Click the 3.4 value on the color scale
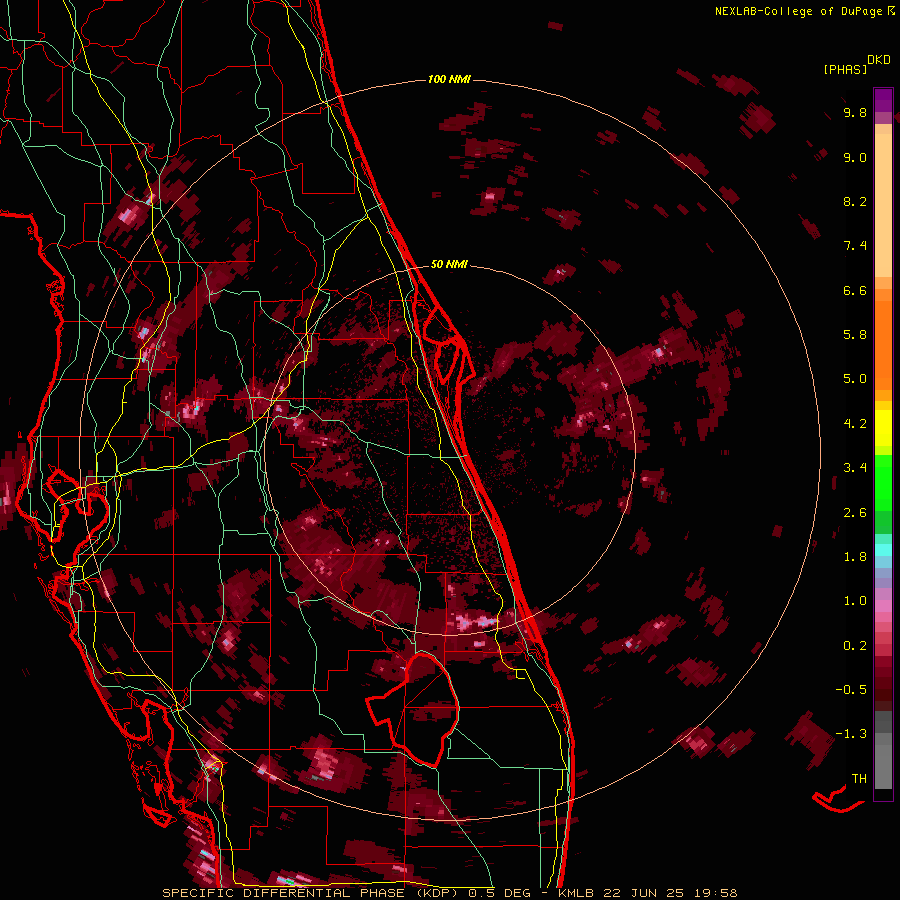Viewport: 900px width, 900px height. click(x=855, y=468)
